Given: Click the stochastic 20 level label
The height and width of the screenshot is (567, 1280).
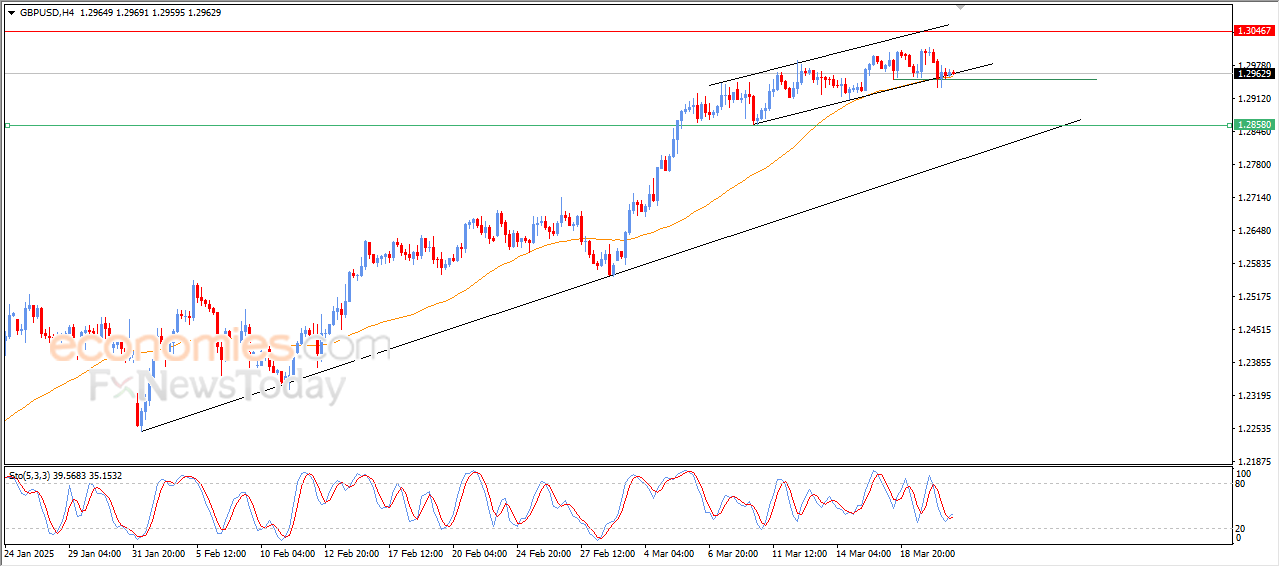Looking at the screenshot, I should point(1242,527).
